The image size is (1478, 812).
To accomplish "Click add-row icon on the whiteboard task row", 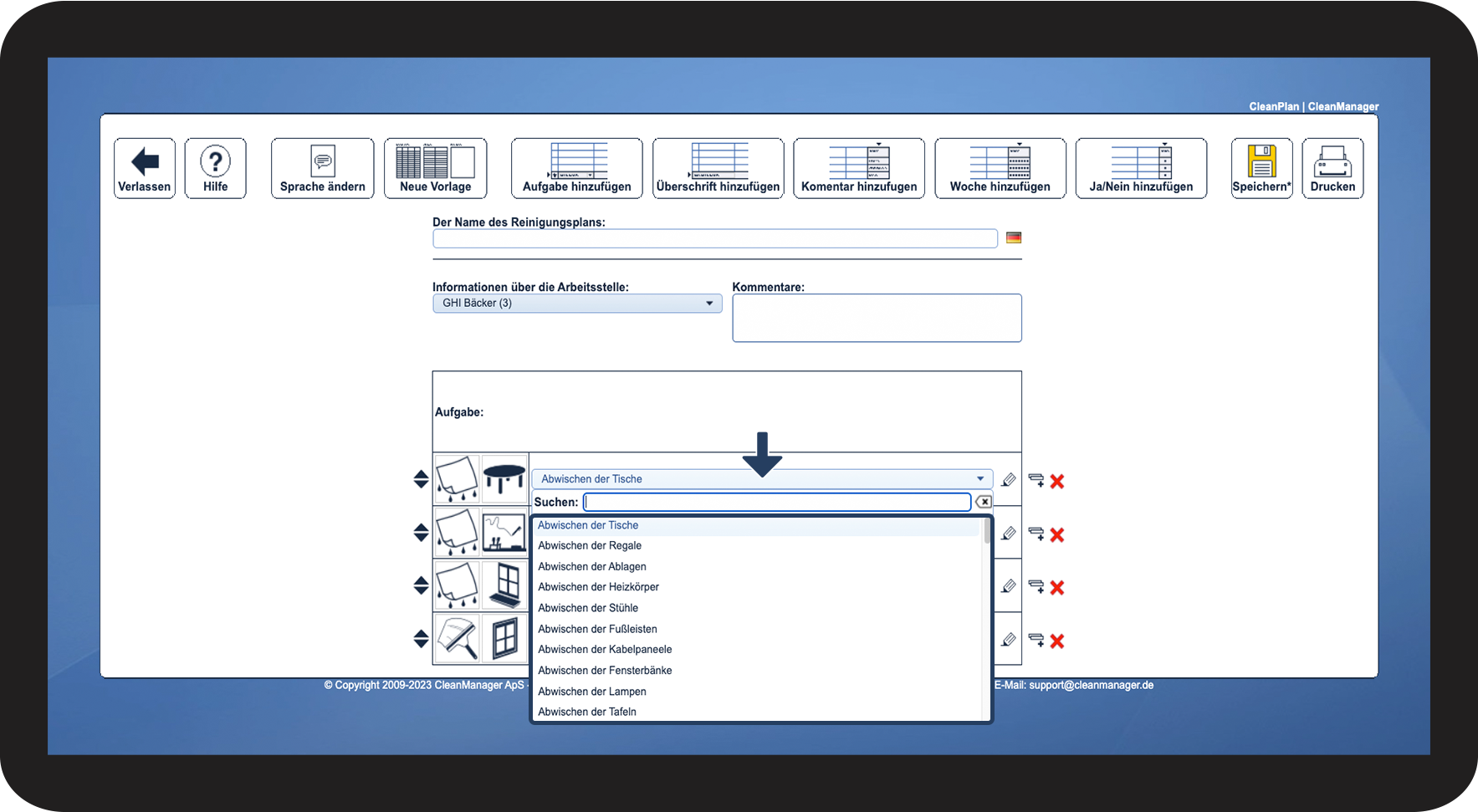I will click(x=1036, y=534).
